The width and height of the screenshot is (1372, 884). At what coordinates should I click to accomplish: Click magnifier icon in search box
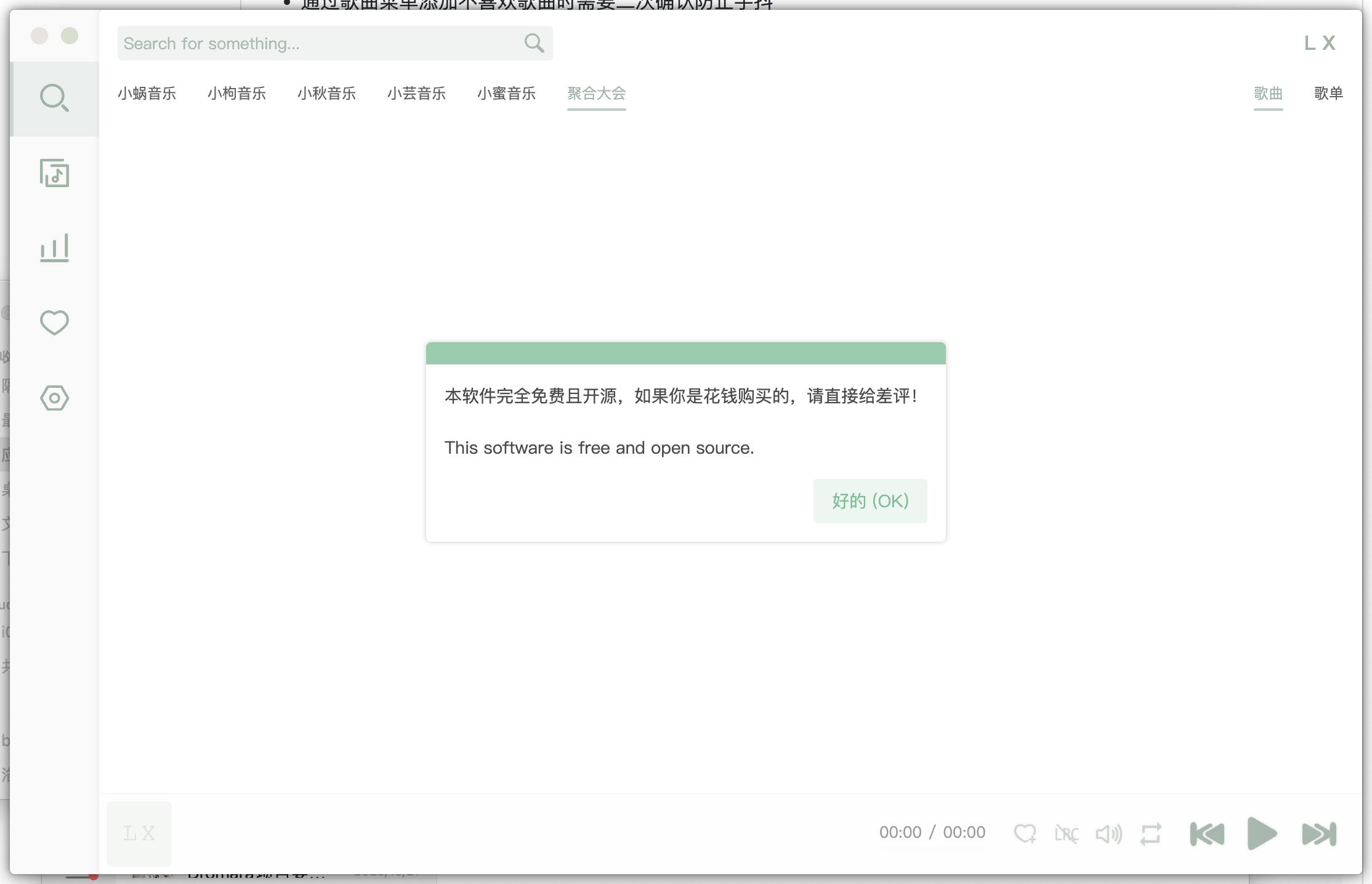534,43
